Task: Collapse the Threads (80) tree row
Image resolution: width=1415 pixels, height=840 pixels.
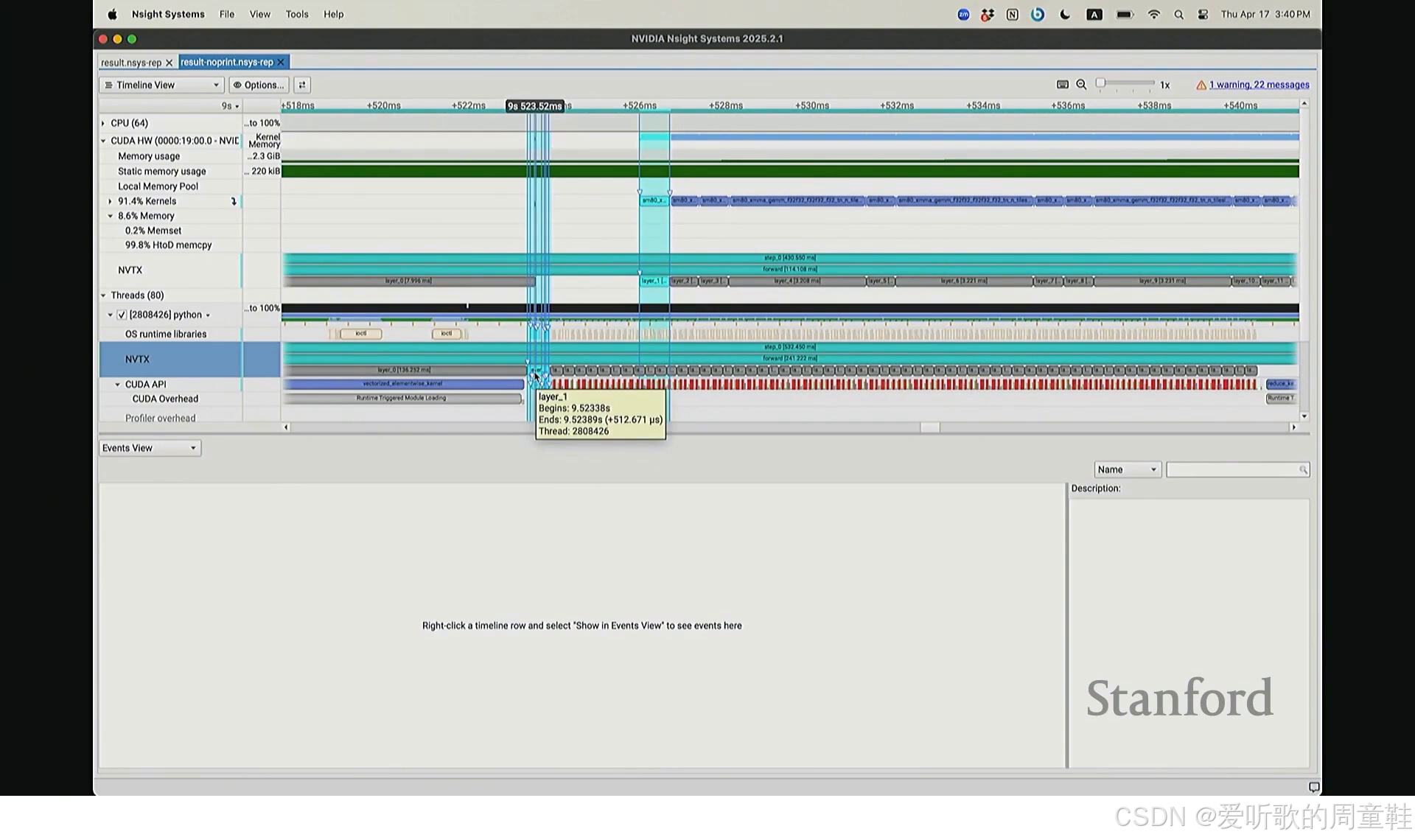Action: 103,295
